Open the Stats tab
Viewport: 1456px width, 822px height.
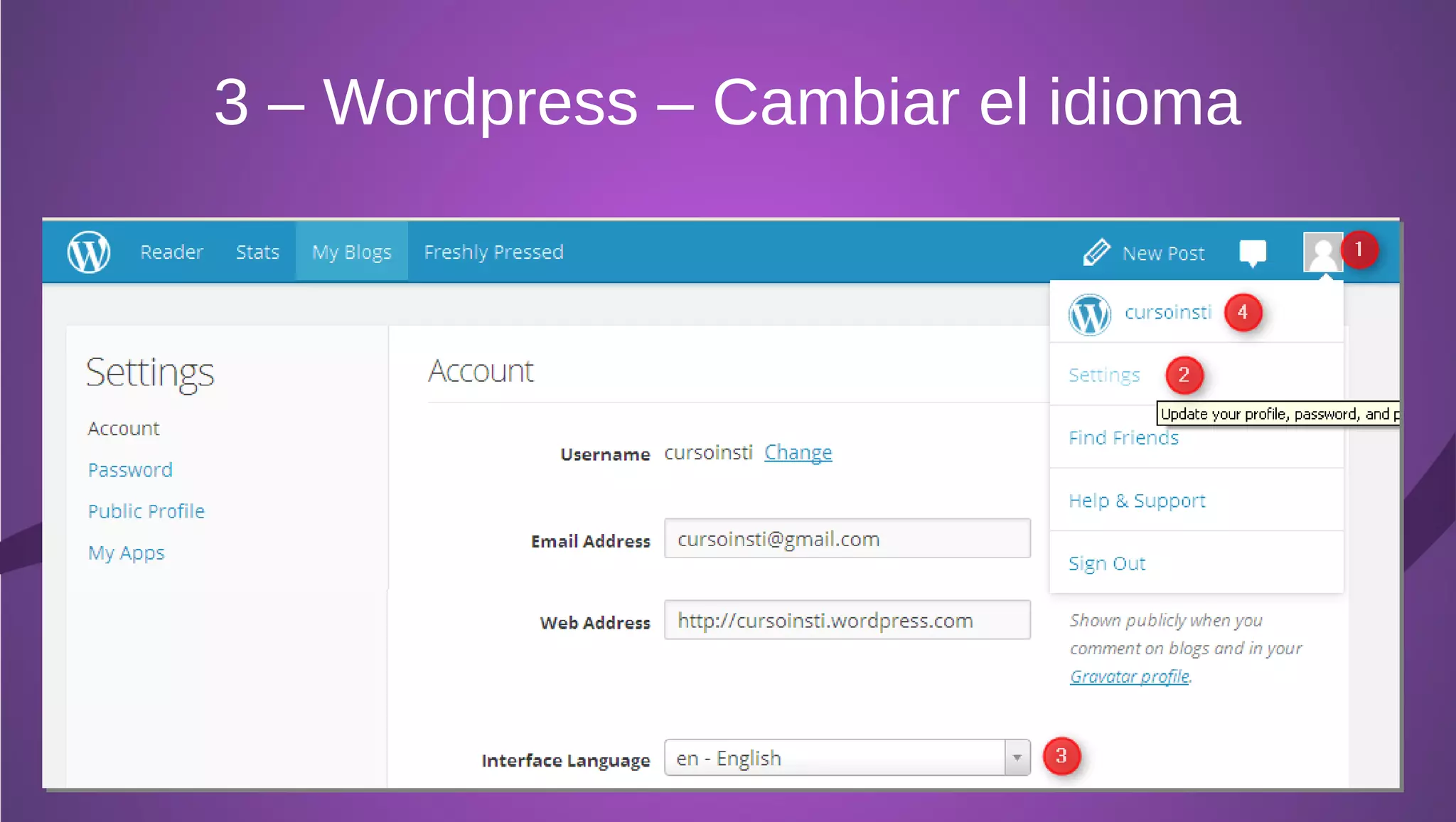(257, 252)
